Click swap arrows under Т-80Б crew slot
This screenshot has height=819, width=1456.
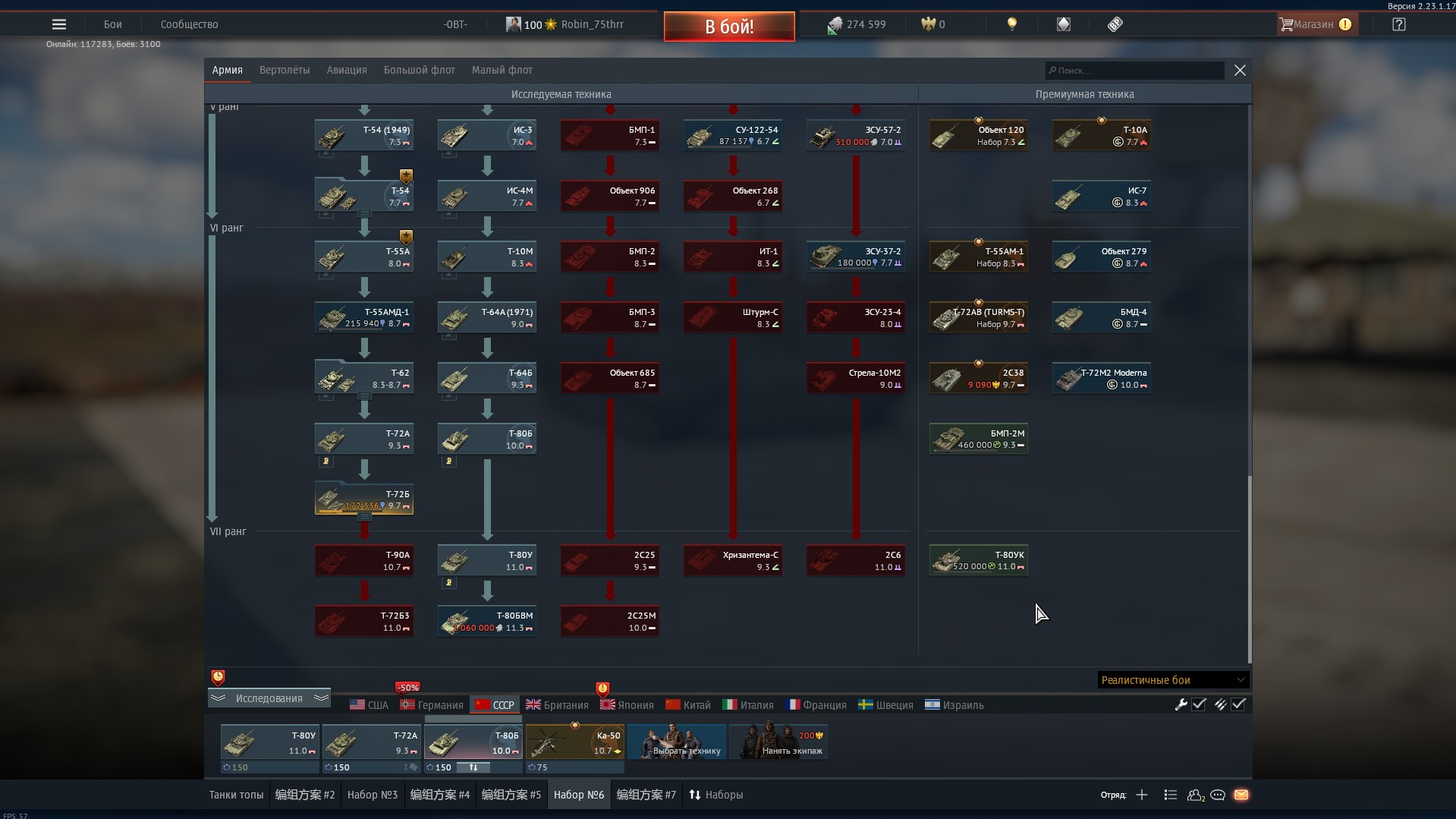coord(473,767)
